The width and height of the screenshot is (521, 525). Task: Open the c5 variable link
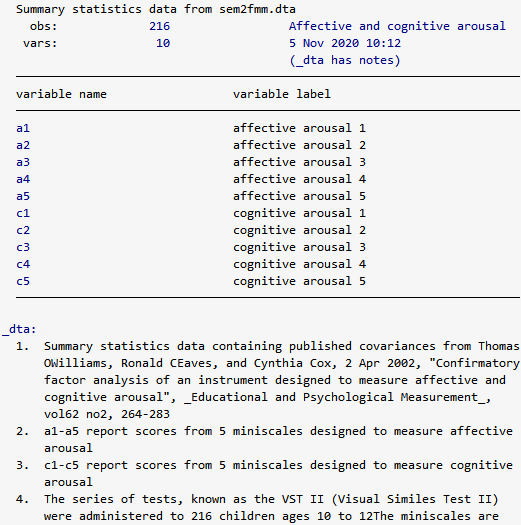(x=23, y=281)
